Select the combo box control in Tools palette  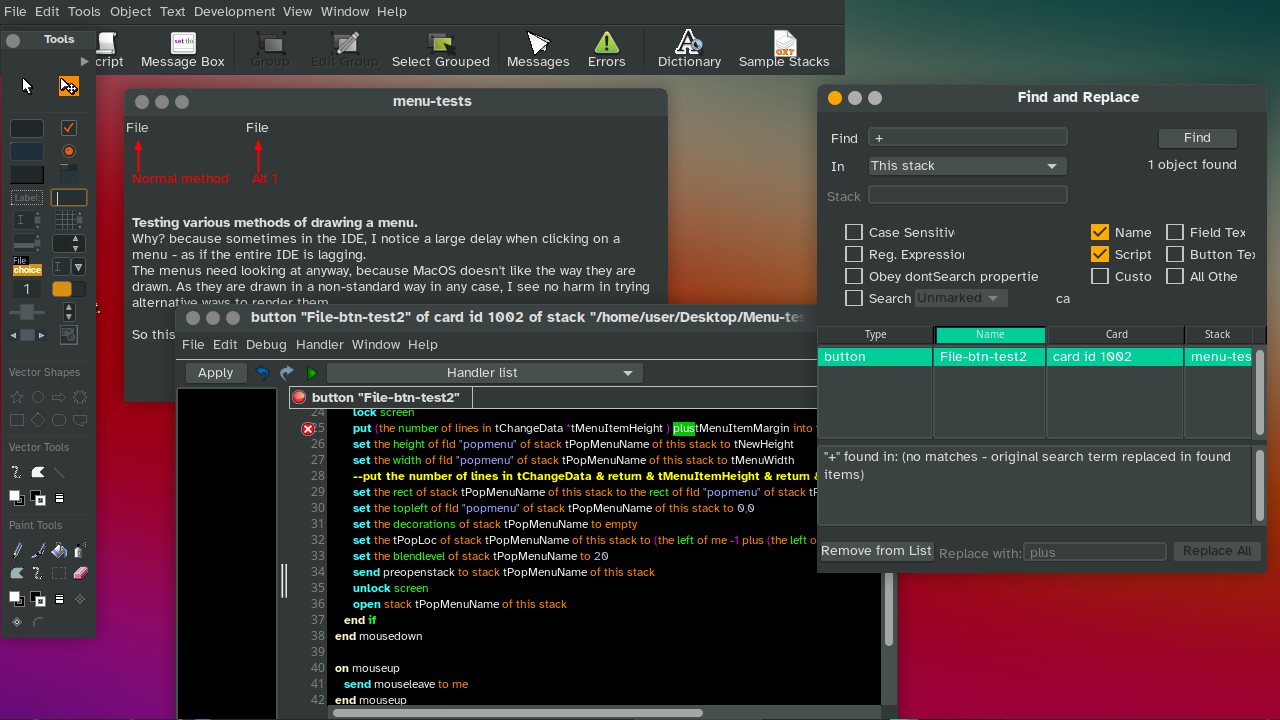[x=69, y=267]
